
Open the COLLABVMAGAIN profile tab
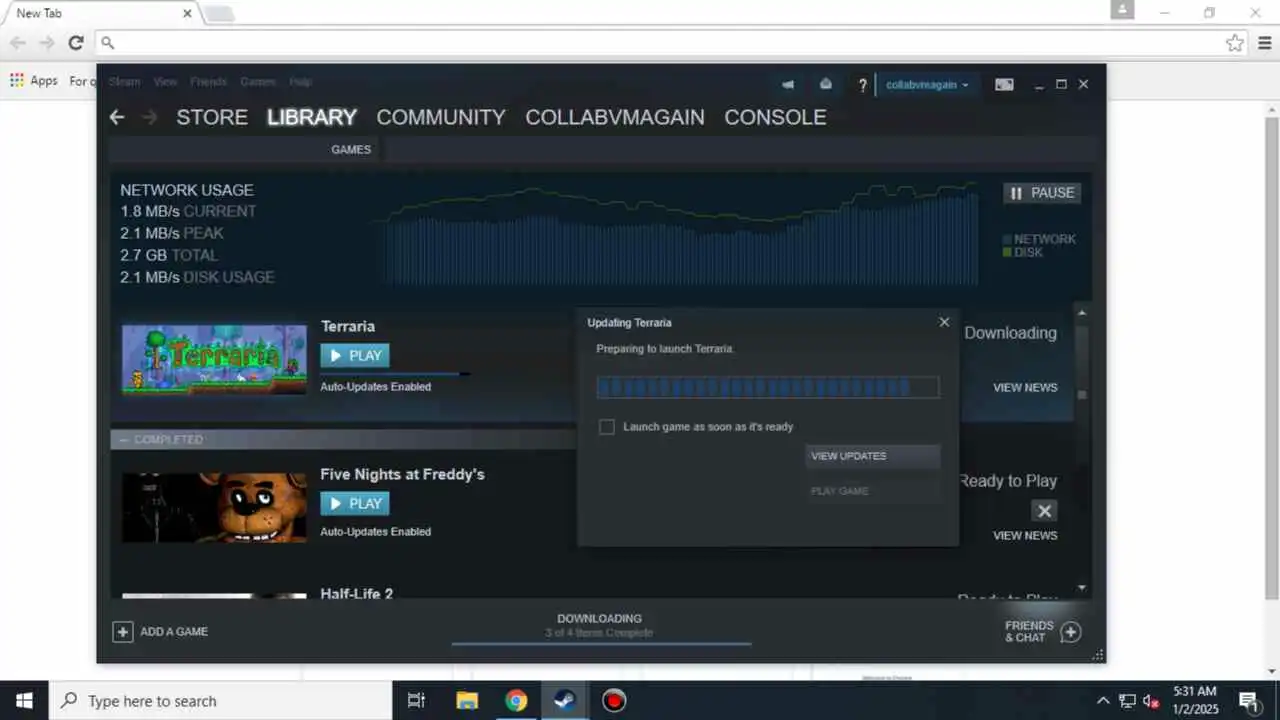click(x=615, y=117)
